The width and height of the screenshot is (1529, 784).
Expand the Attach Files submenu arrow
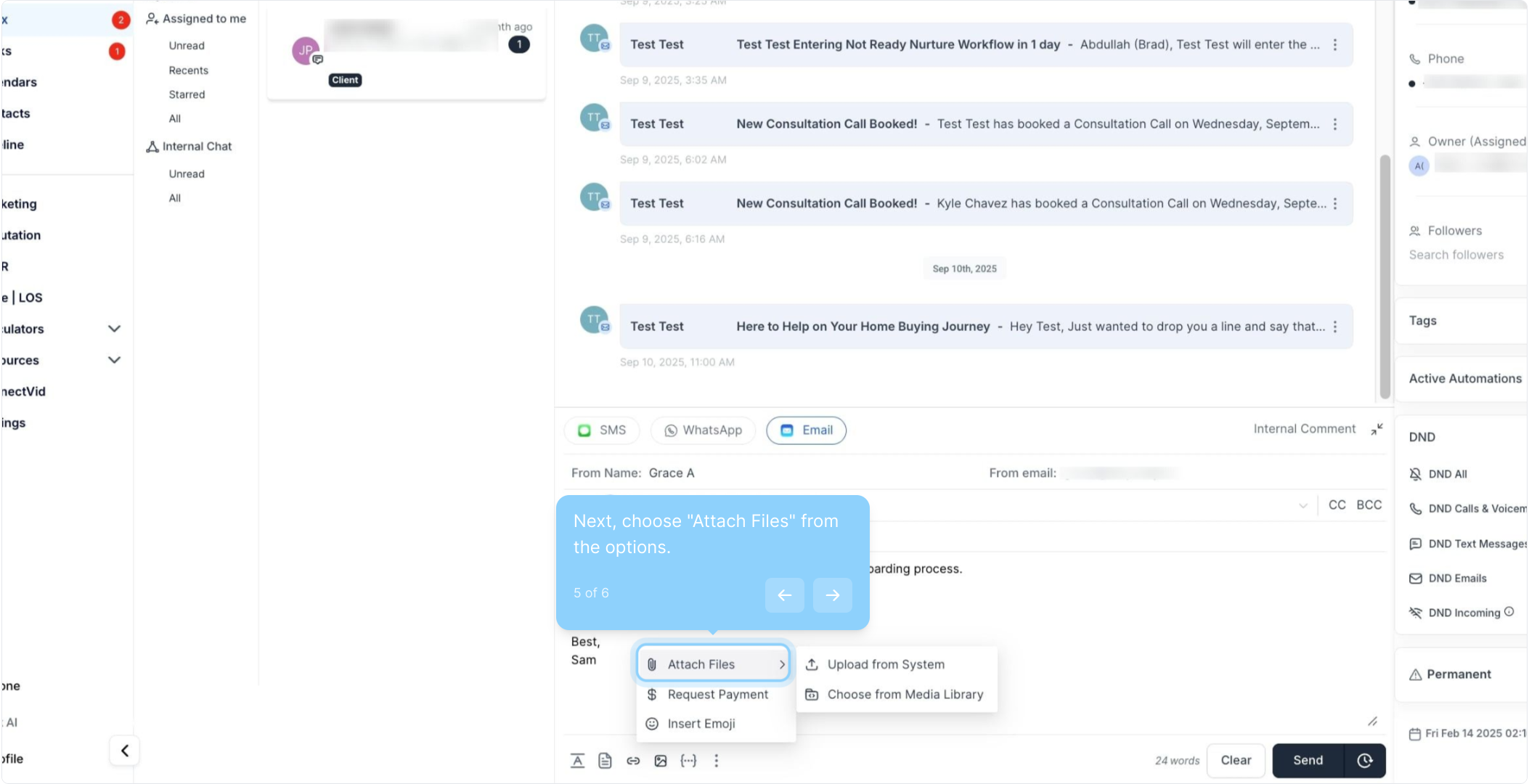click(x=782, y=664)
